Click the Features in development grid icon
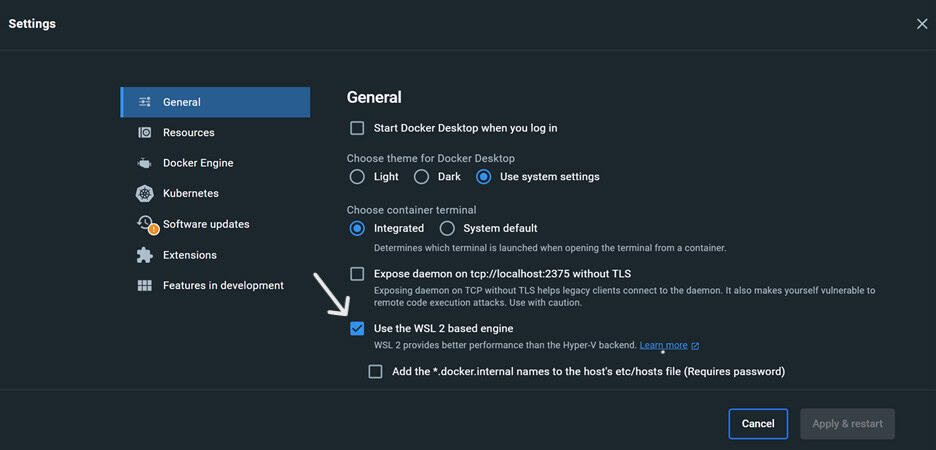The height and width of the screenshot is (450, 936). pyautogui.click(x=145, y=286)
